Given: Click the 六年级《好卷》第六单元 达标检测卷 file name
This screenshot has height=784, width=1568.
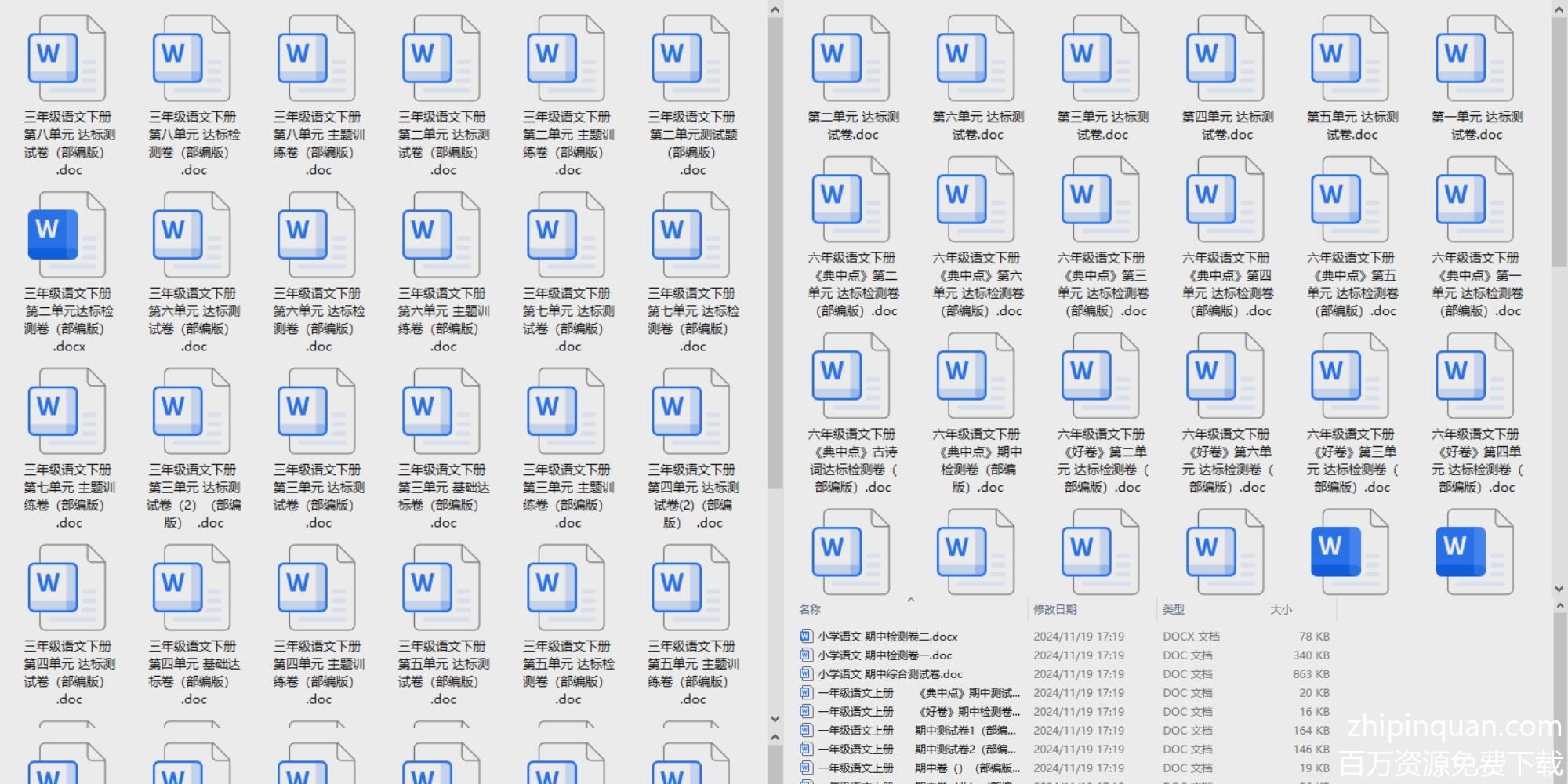Looking at the screenshot, I should pyautogui.click(x=1227, y=461).
